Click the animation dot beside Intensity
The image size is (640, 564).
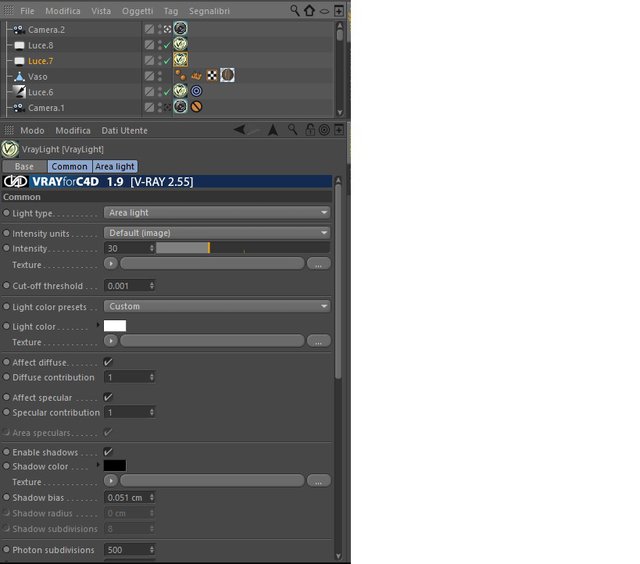[6, 248]
